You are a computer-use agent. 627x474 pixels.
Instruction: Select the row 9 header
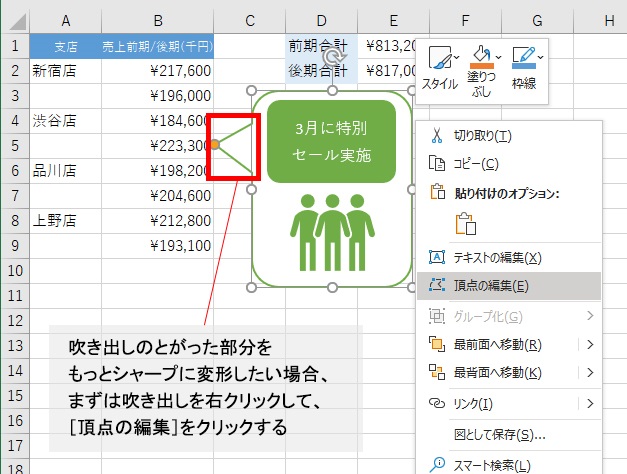point(14,244)
